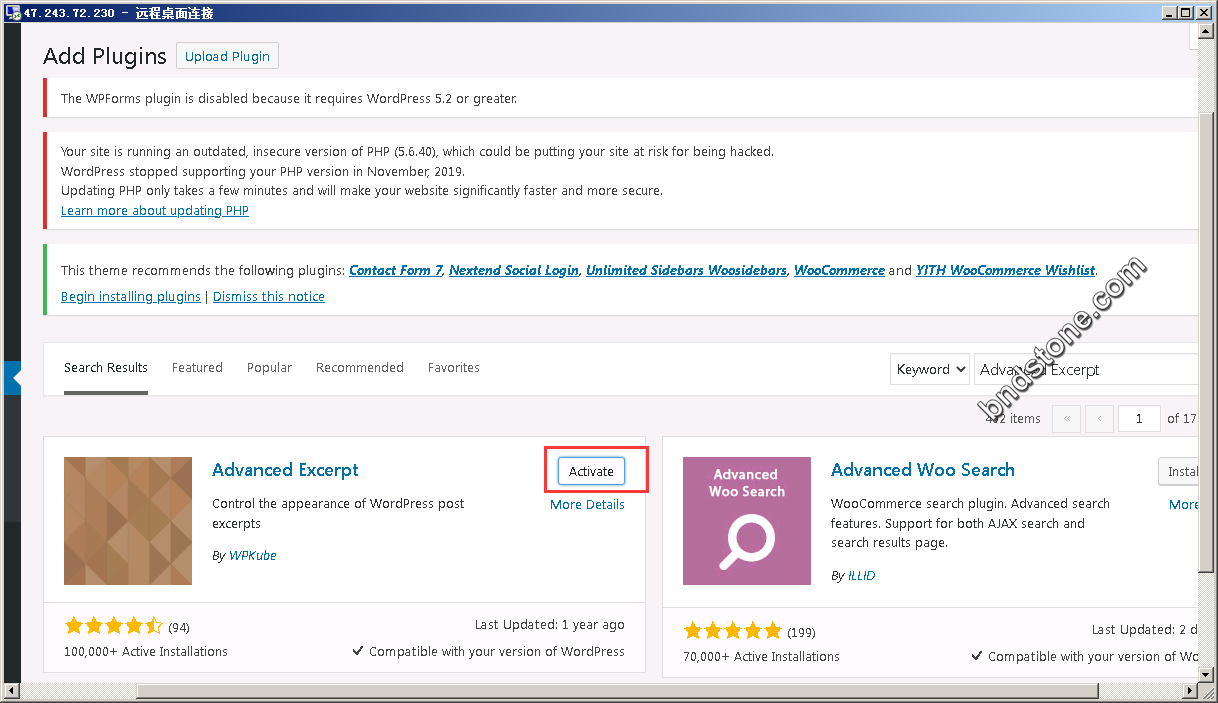Viewport: 1218px width, 703px height.
Task: Follow the Nextend Social Login link
Action: click(x=514, y=270)
